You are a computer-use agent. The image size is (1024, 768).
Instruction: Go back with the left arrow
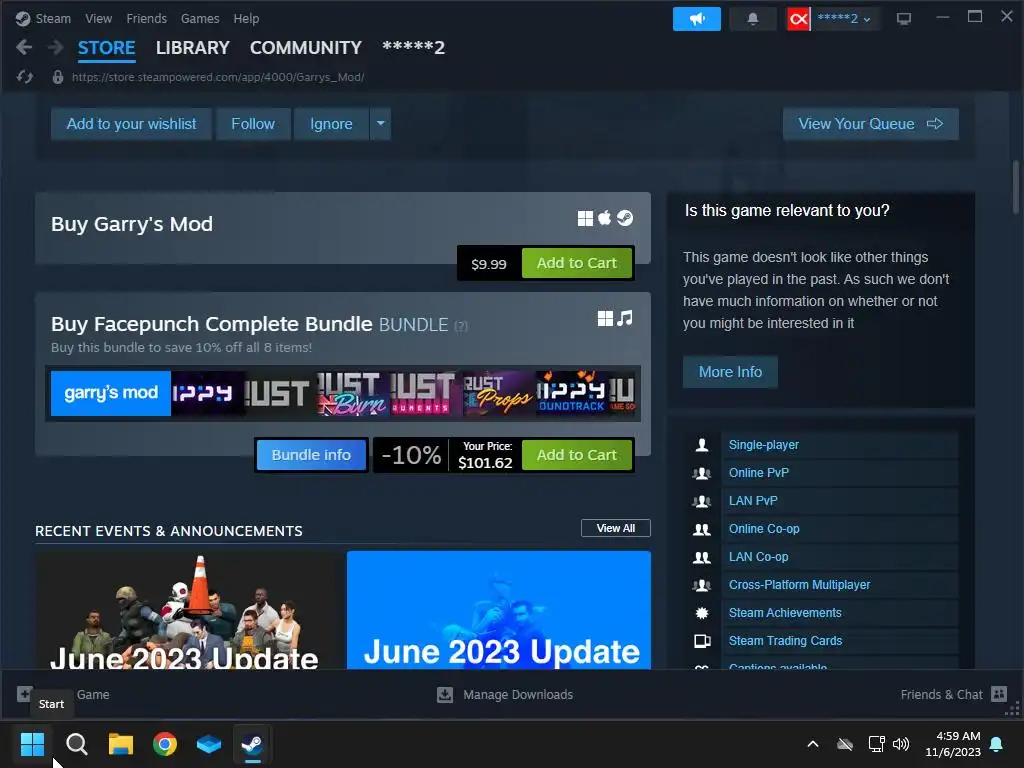pyautogui.click(x=24, y=47)
